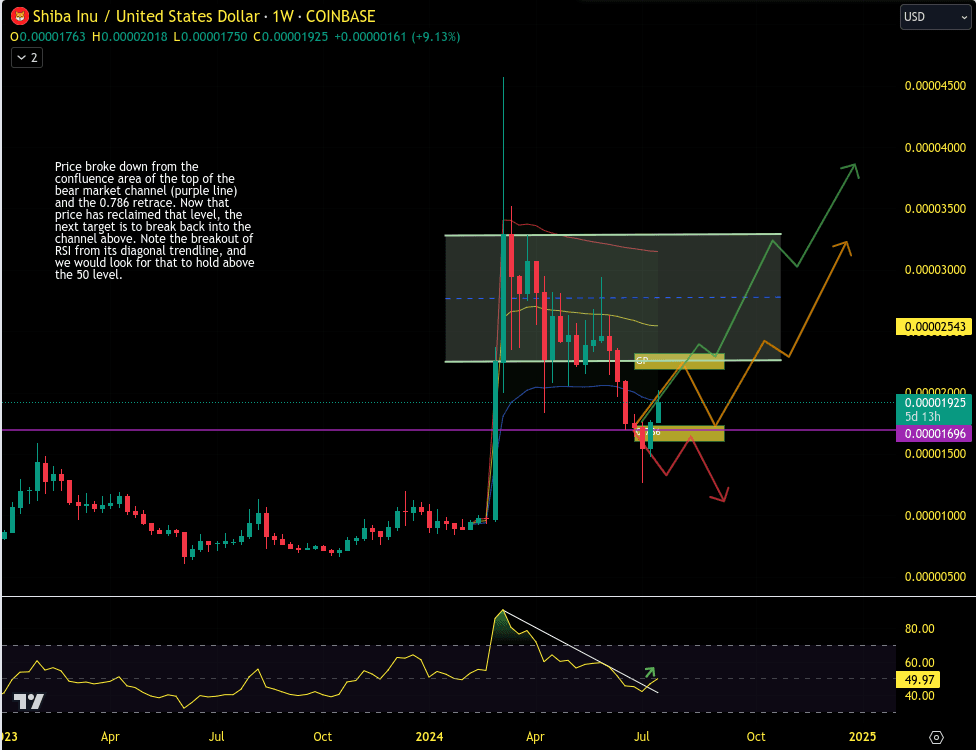Click the low value L0.00001750

tap(210, 37)
